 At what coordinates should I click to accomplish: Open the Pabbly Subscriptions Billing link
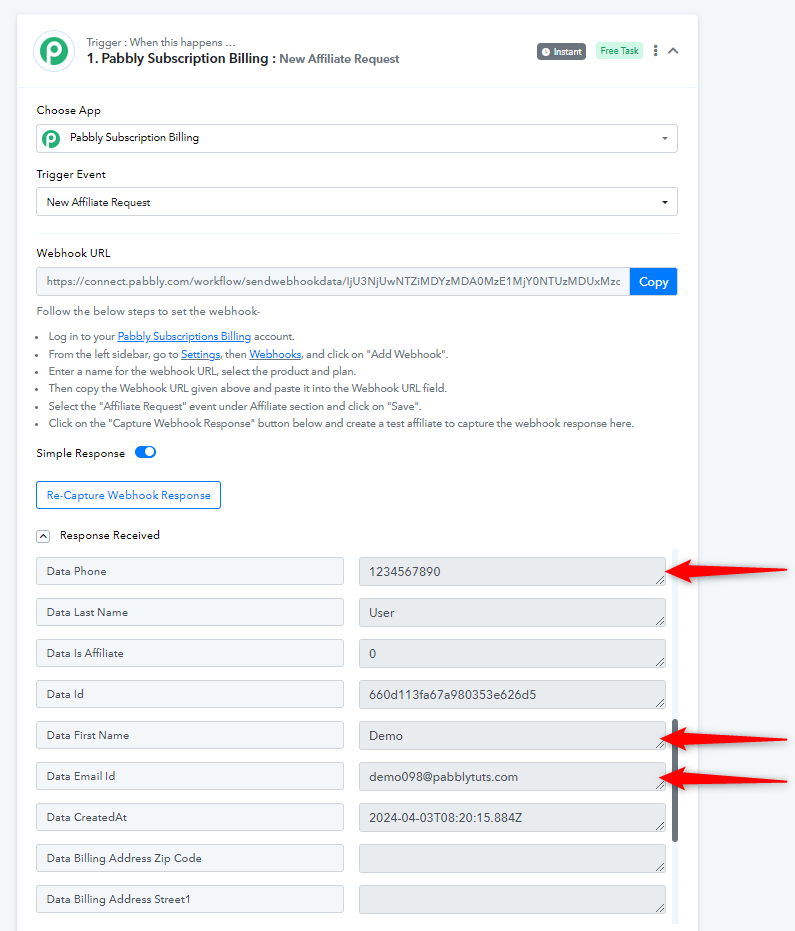point(184,336)
